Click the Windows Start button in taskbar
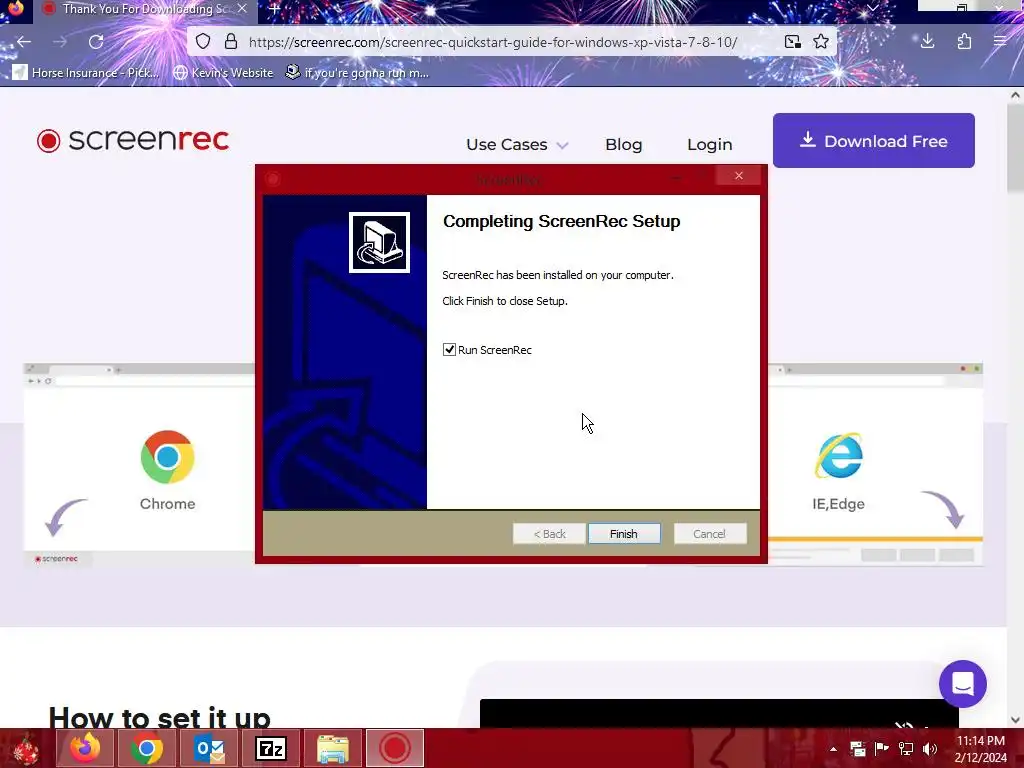 point(25,748)
